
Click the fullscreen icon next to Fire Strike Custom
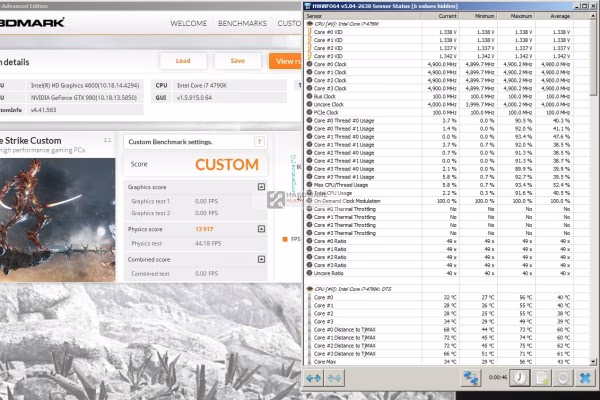click(108, 140)
